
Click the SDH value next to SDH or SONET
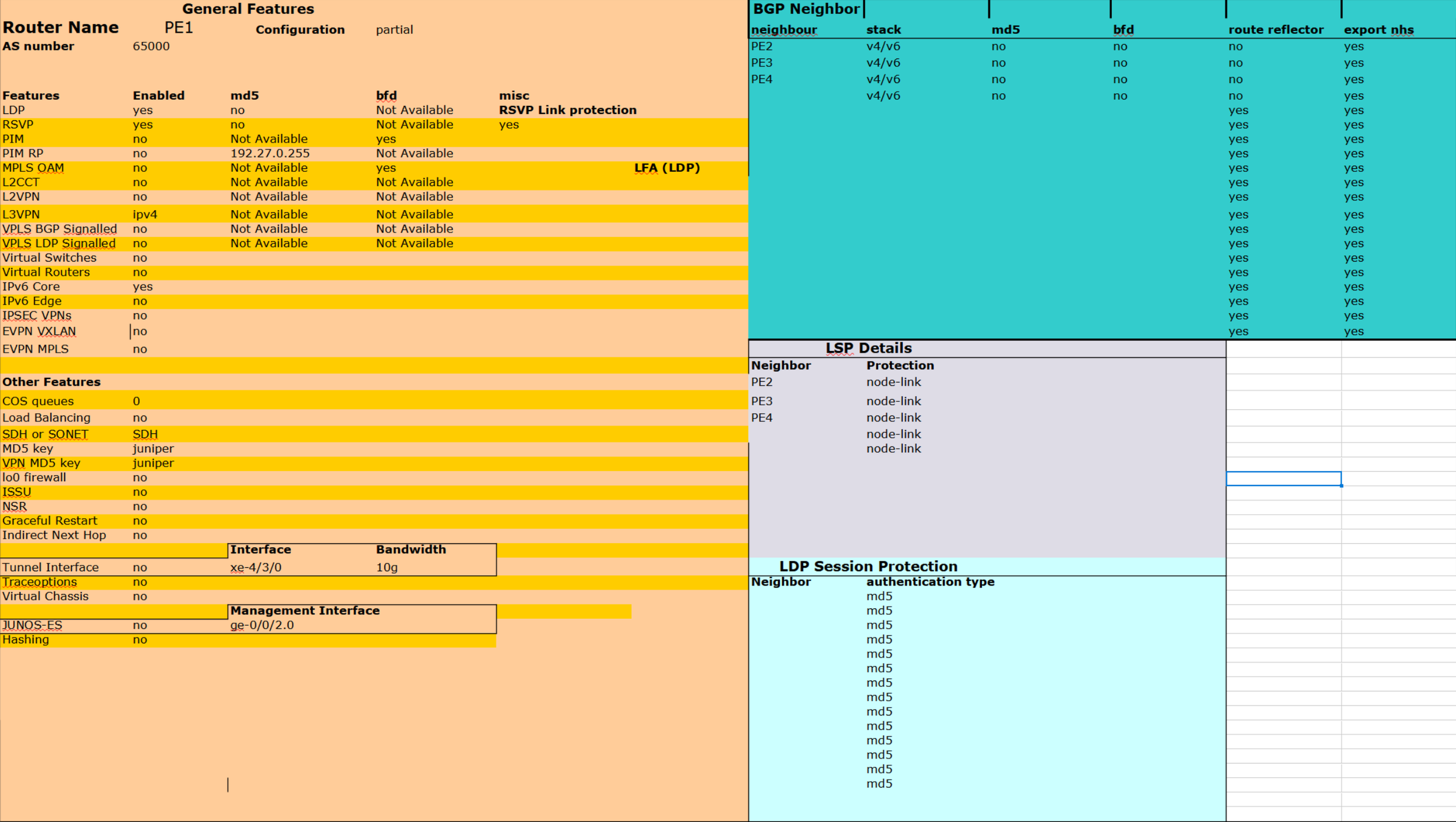[145, 434]
